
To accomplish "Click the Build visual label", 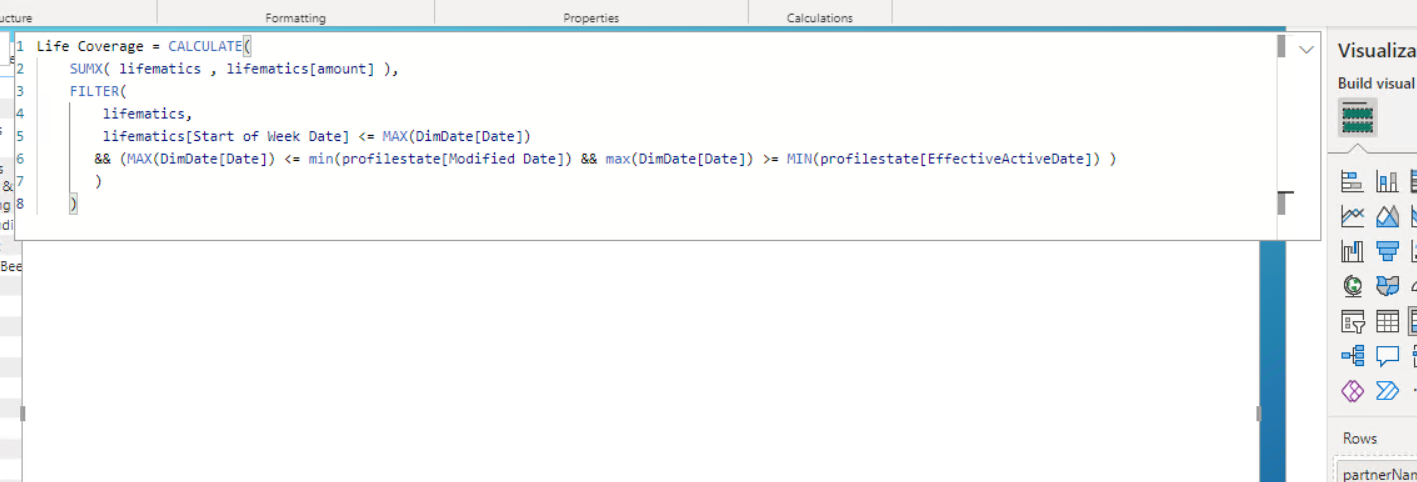I will tap(1376, 83).
